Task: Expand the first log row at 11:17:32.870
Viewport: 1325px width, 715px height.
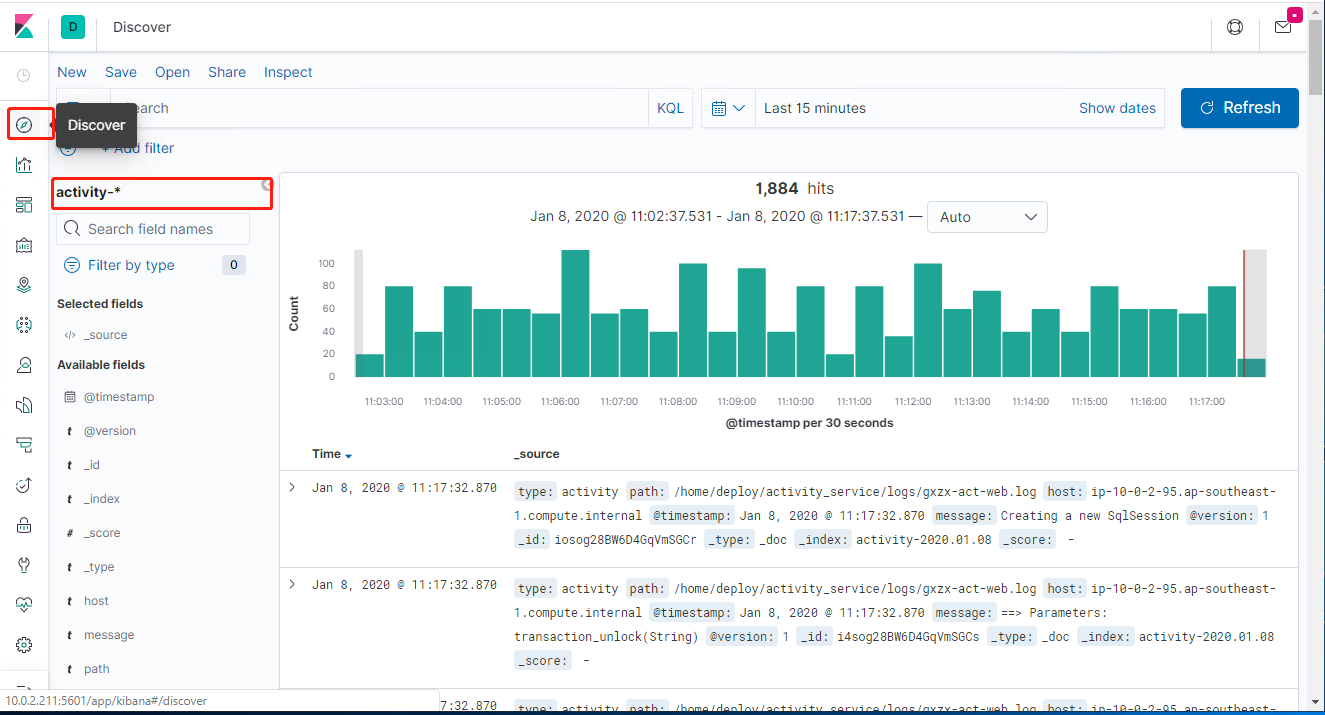Action: (x=292, y=487)
